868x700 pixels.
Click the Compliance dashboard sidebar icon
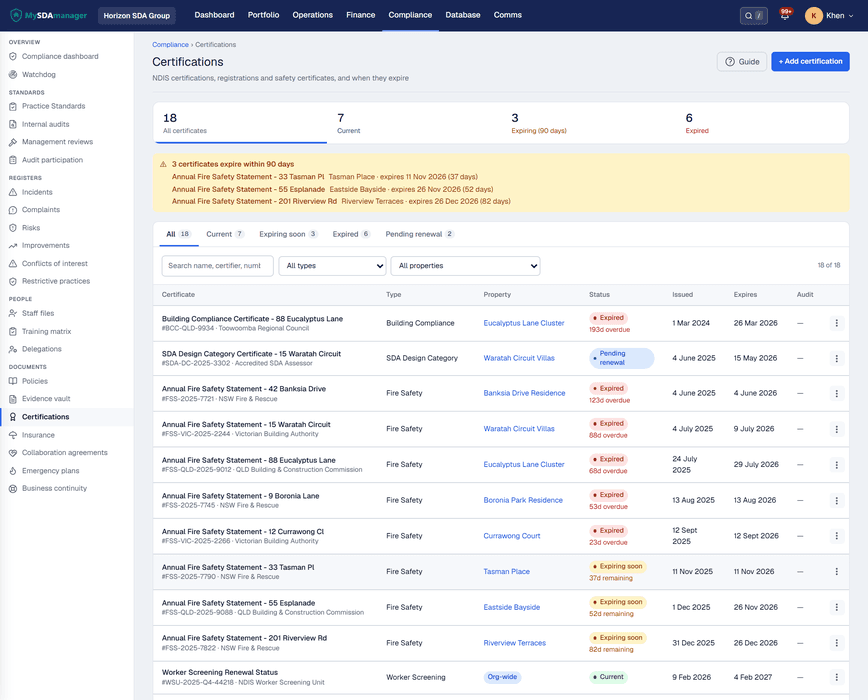pos(13,56)
